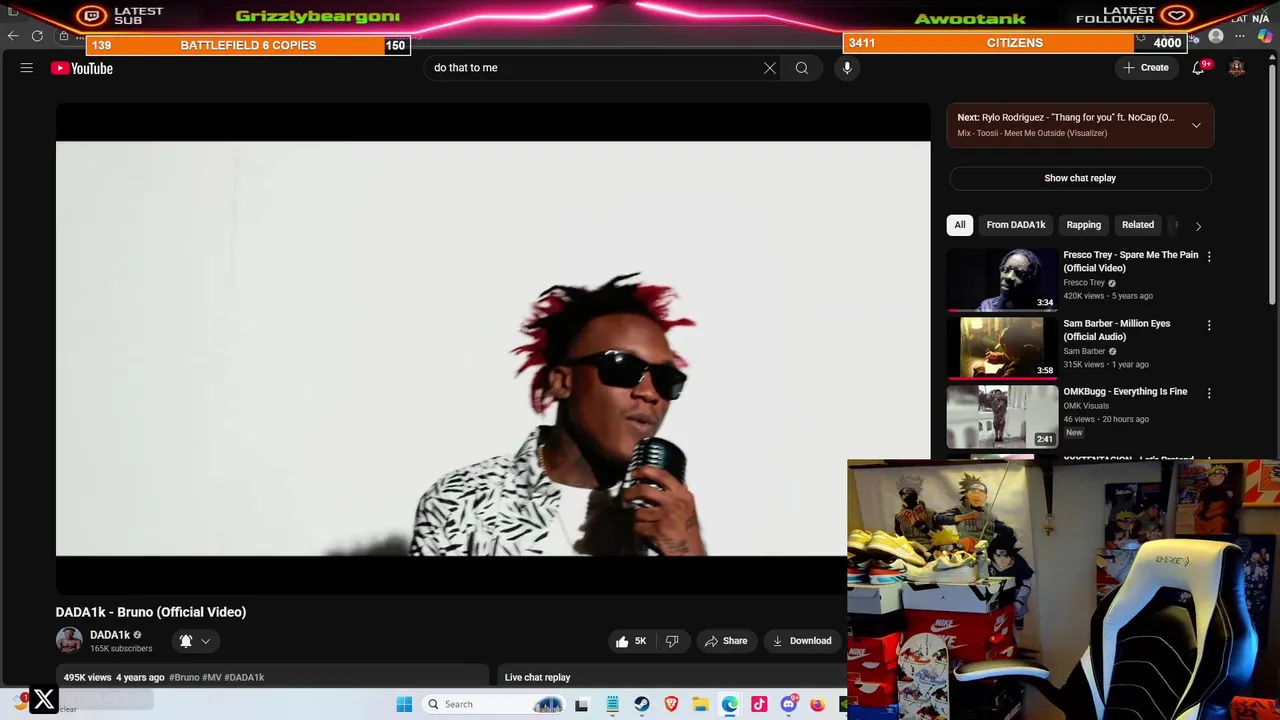Open options menu for Fresco Trey video
The height and width of the screenshot is (720, 1280).
[1209, 257]
